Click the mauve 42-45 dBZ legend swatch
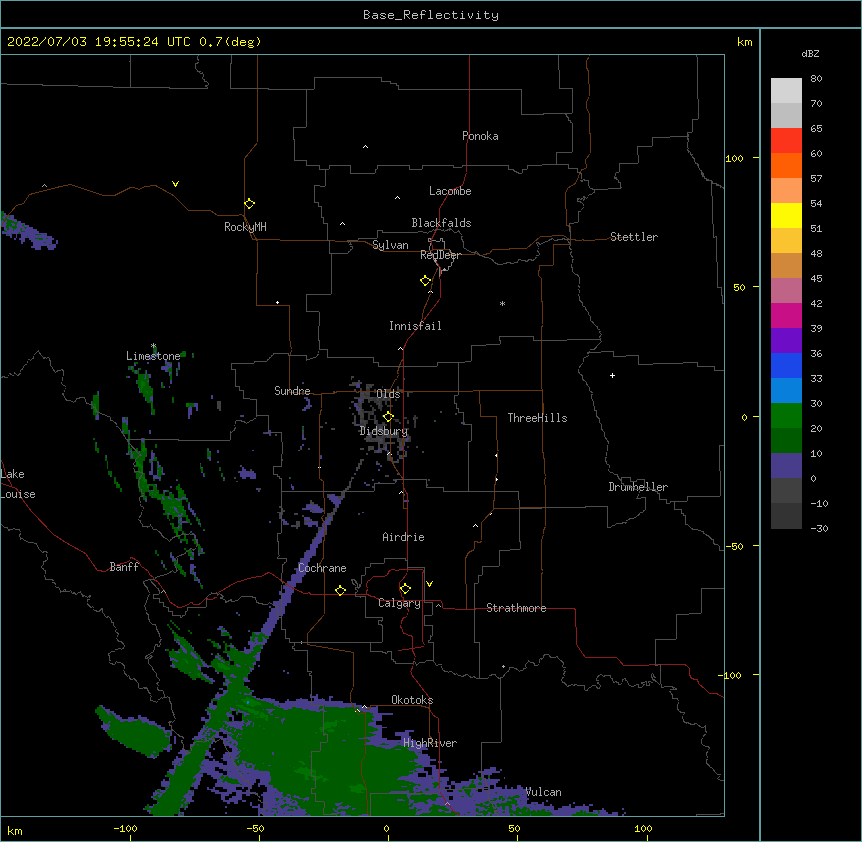Image resolution: width=862 pixels, height=842 pixels. click(786, 291)
